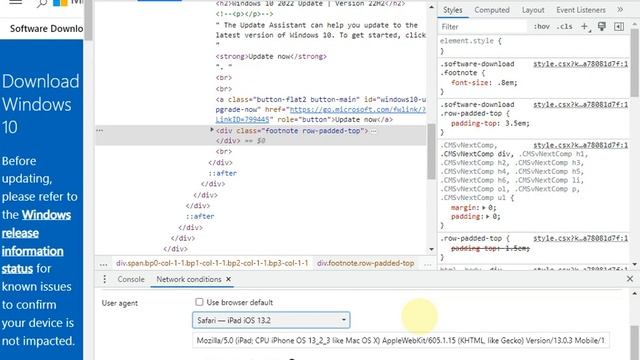Show later breadcrumbs ellipsis on right

[x=427, y=264]
